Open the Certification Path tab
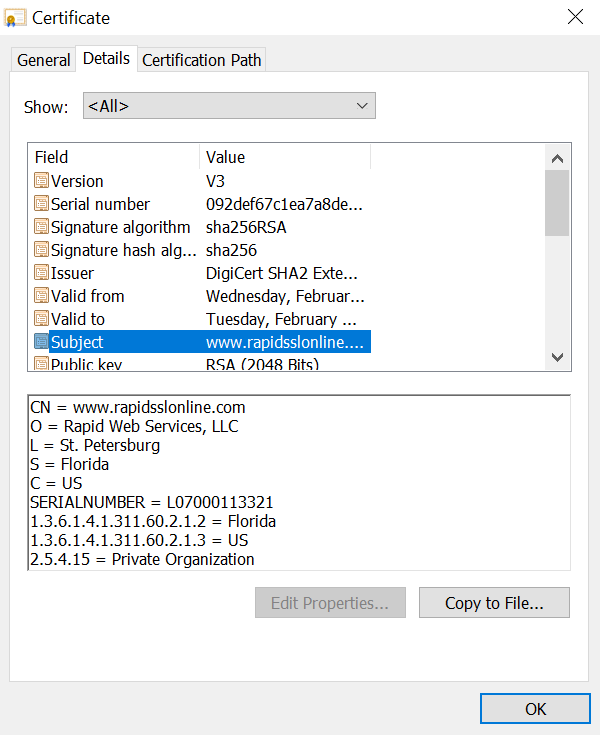Image resolution: width=600 pixels, height=735 pixels. point(202,60)
